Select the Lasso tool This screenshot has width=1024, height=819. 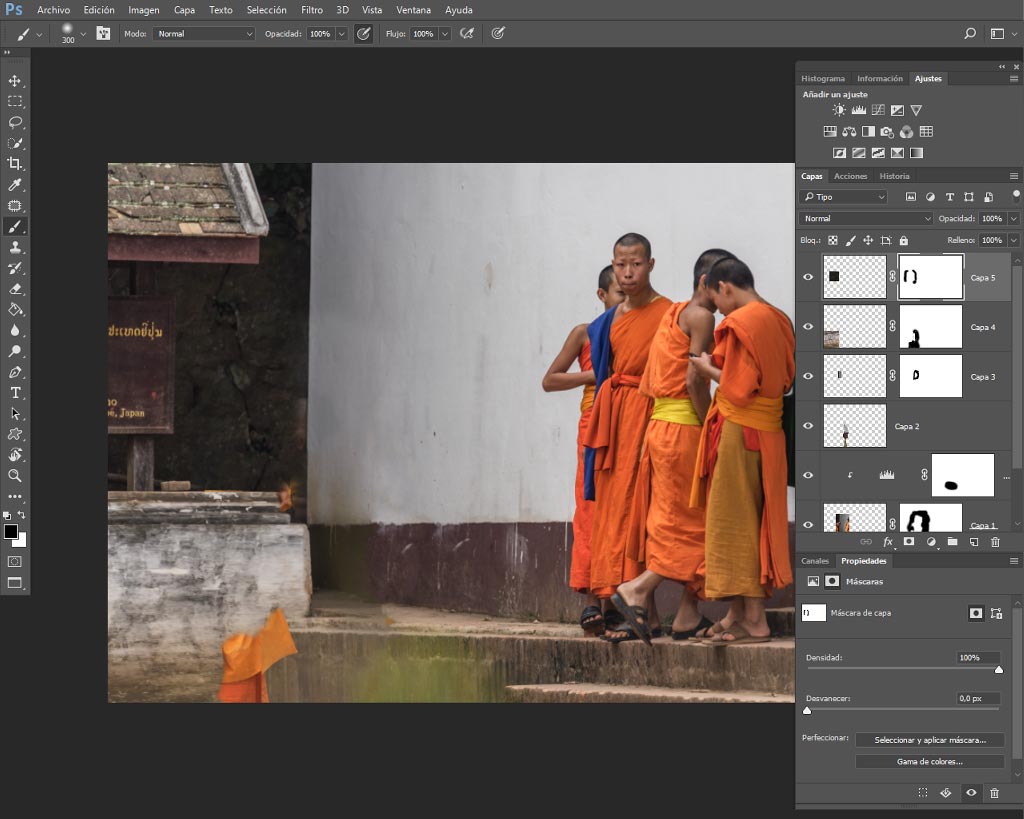click(14, 122)
